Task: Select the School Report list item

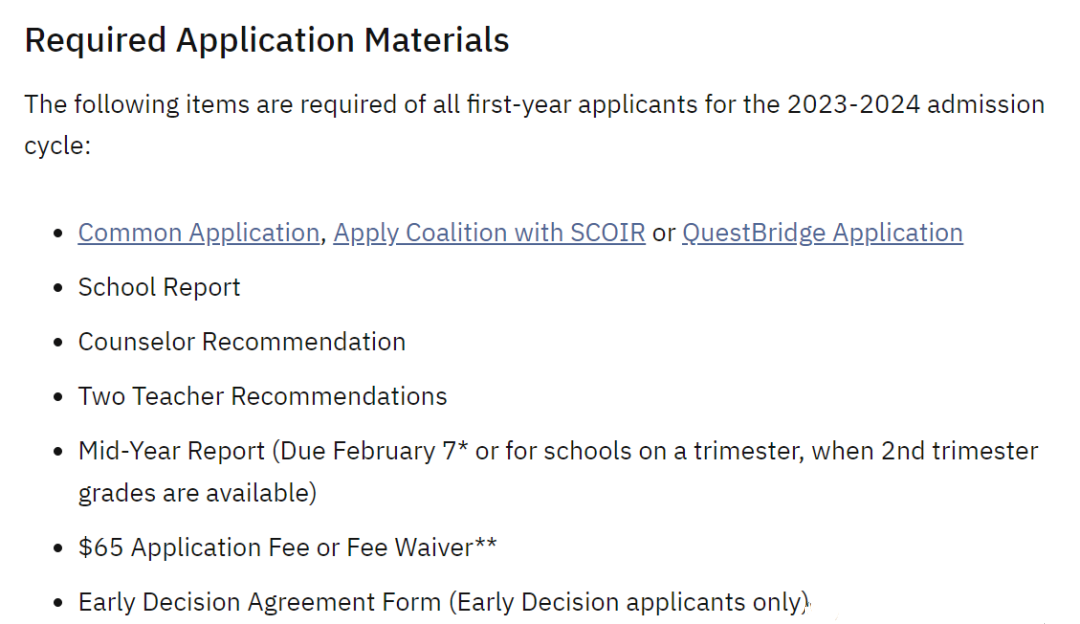Action: pos(159,287)
